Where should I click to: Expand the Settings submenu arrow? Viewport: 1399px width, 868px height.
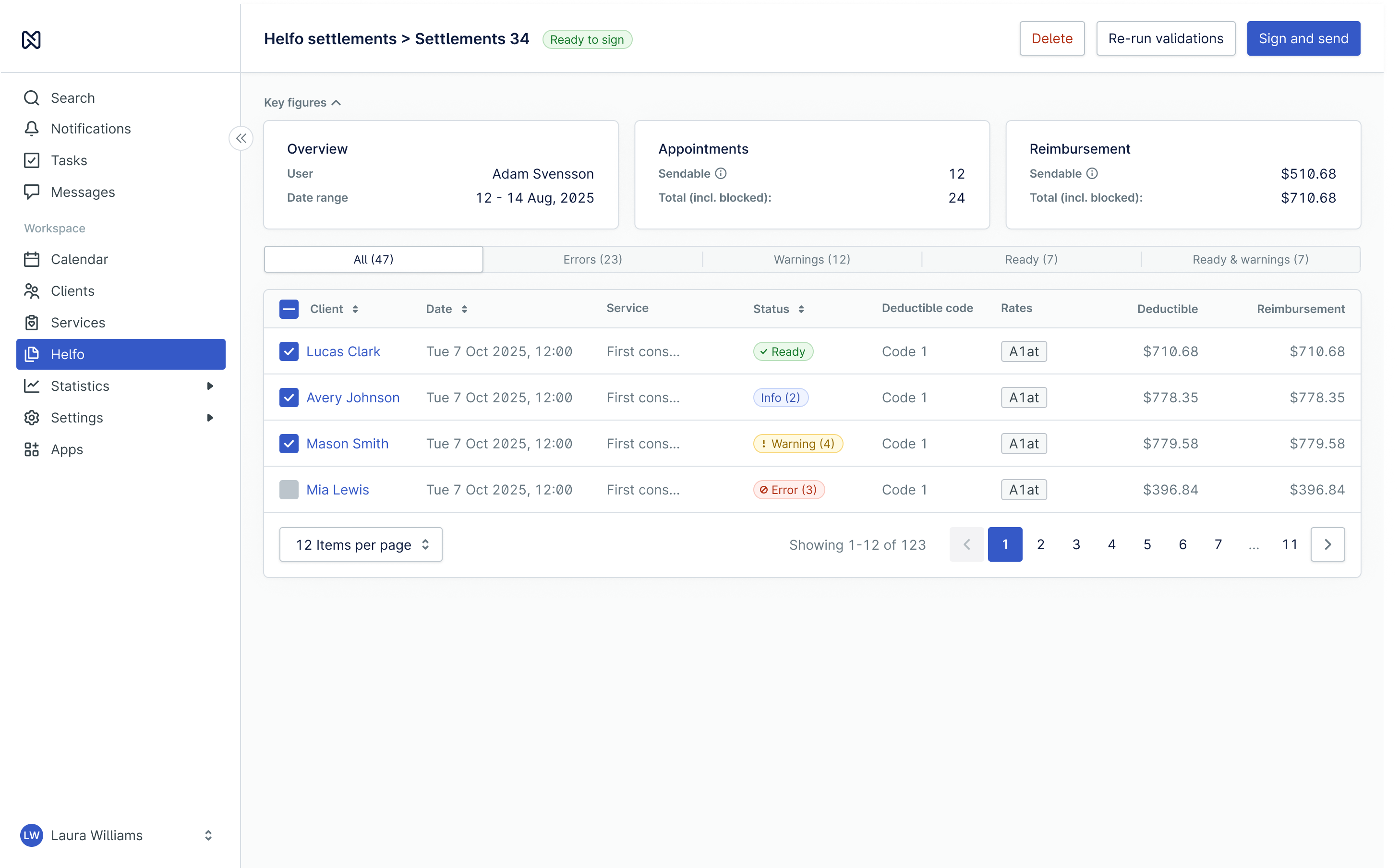point(210,417)
